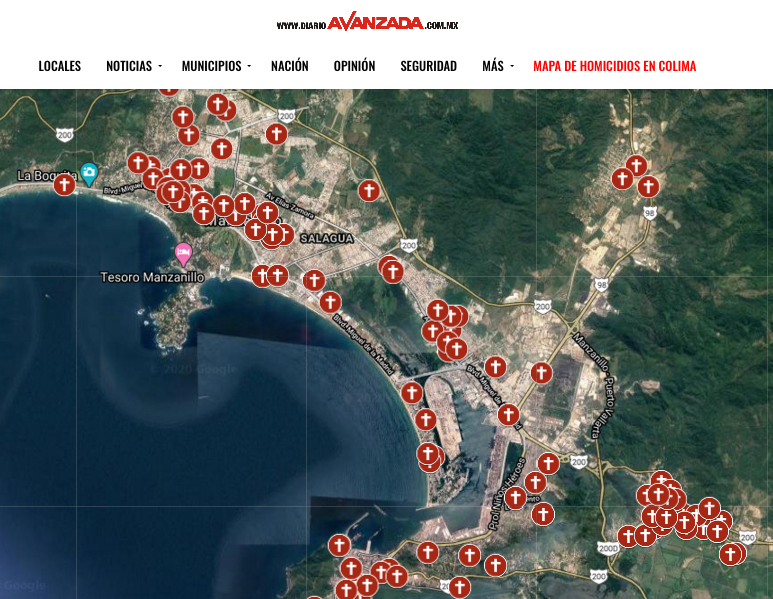Navigate to the OPINIÓN section

coord(354,66)
